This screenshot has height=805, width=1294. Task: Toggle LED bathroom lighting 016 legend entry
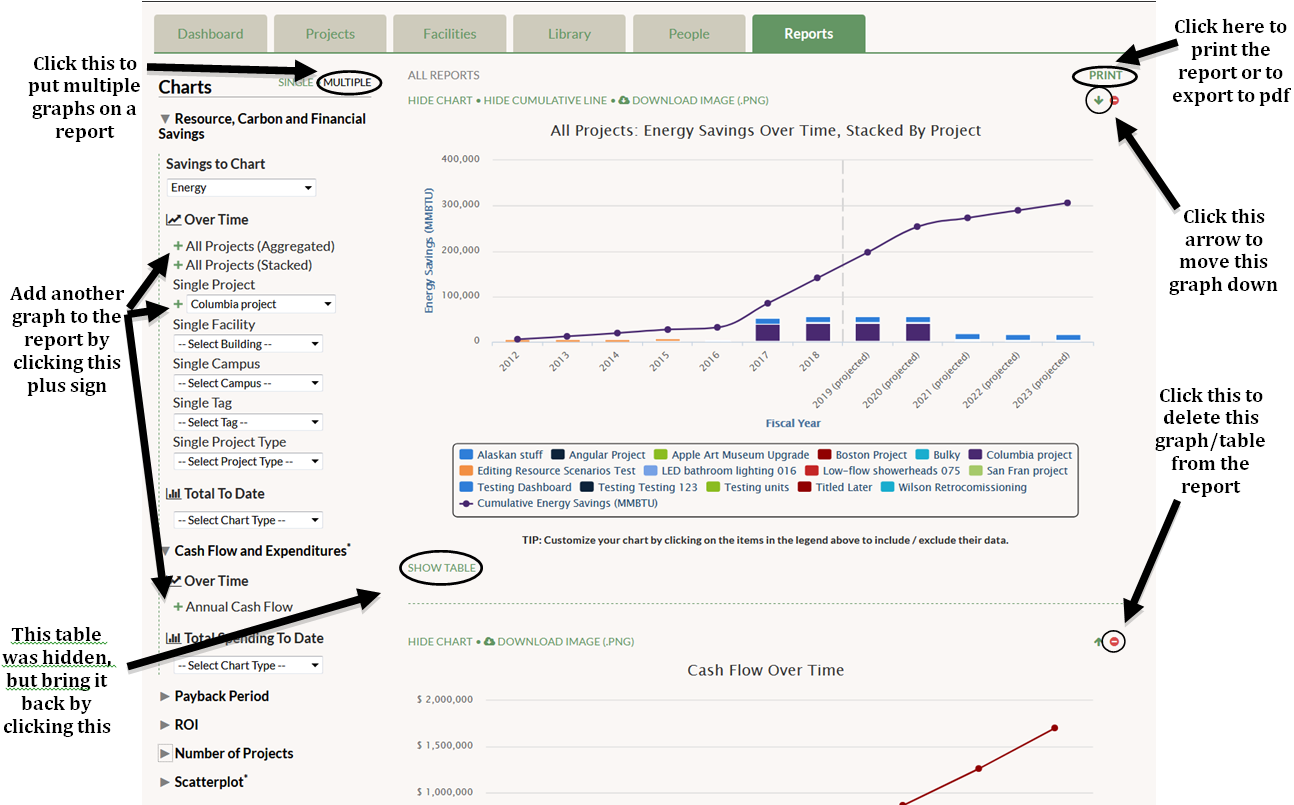pos(720,471)
